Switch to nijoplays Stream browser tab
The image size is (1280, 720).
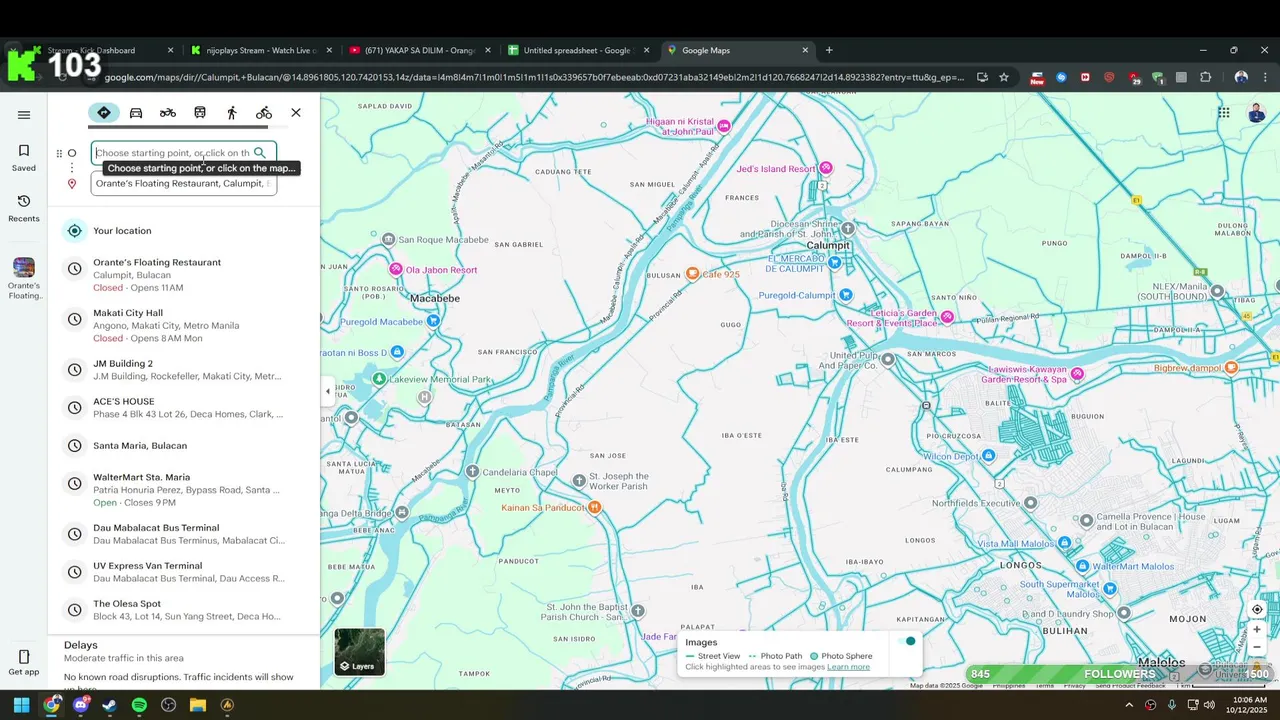[x=261, y=50]
